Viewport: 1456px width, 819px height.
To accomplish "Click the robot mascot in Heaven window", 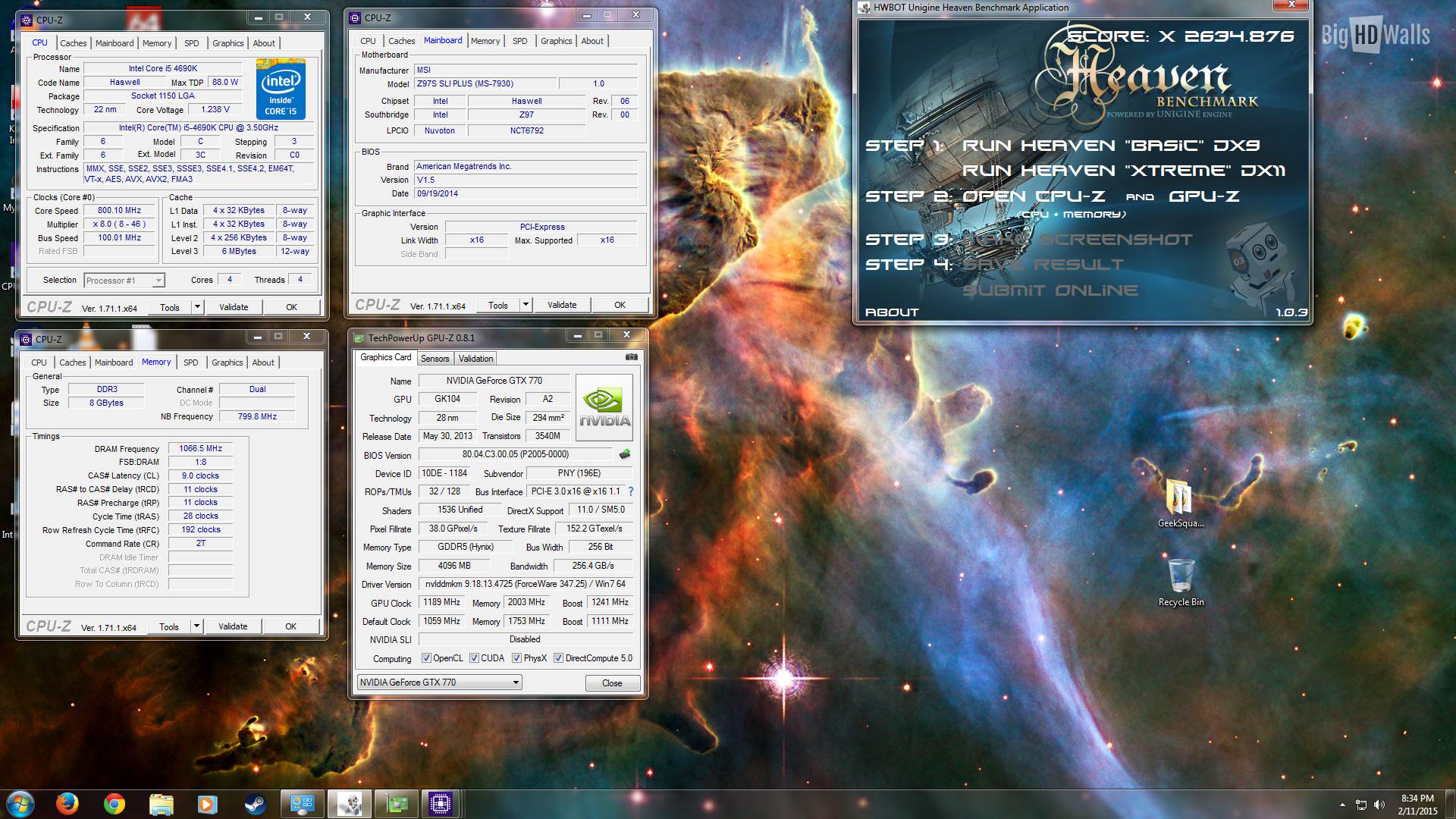I will pos(1262,265).
